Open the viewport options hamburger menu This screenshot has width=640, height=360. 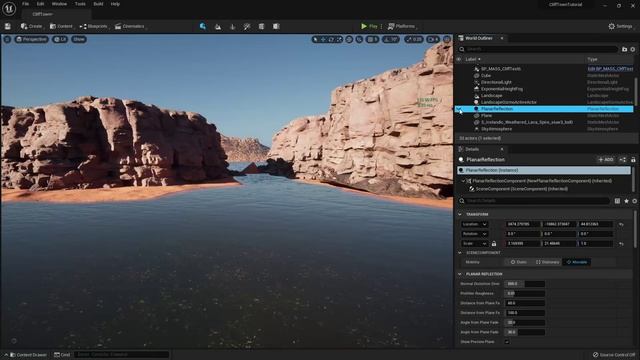[x=7, y=39]
